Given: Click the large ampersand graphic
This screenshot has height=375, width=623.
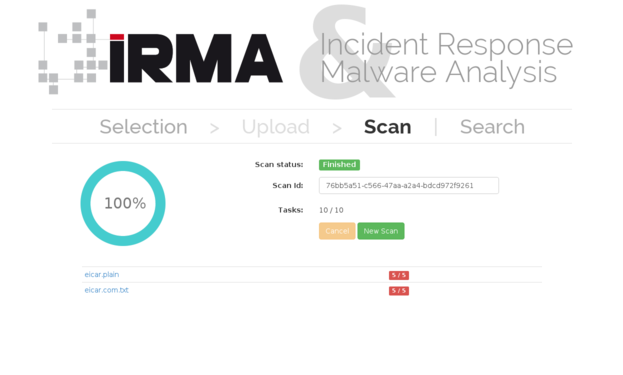Looking at the screenshot, I should [346, 52].
